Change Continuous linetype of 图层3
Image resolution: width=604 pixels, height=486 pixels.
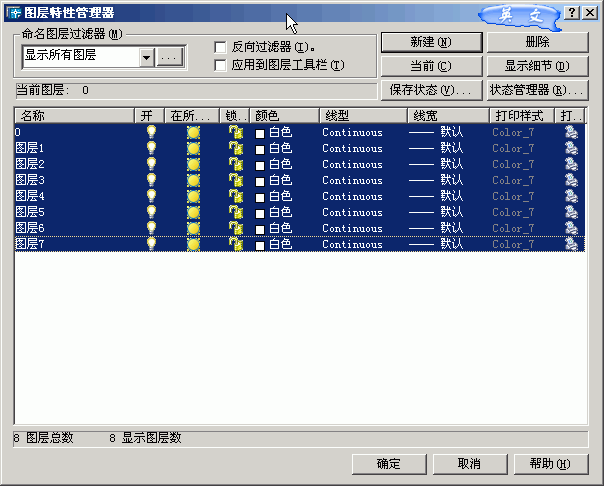pyautogui.click(x=352, y=181)
